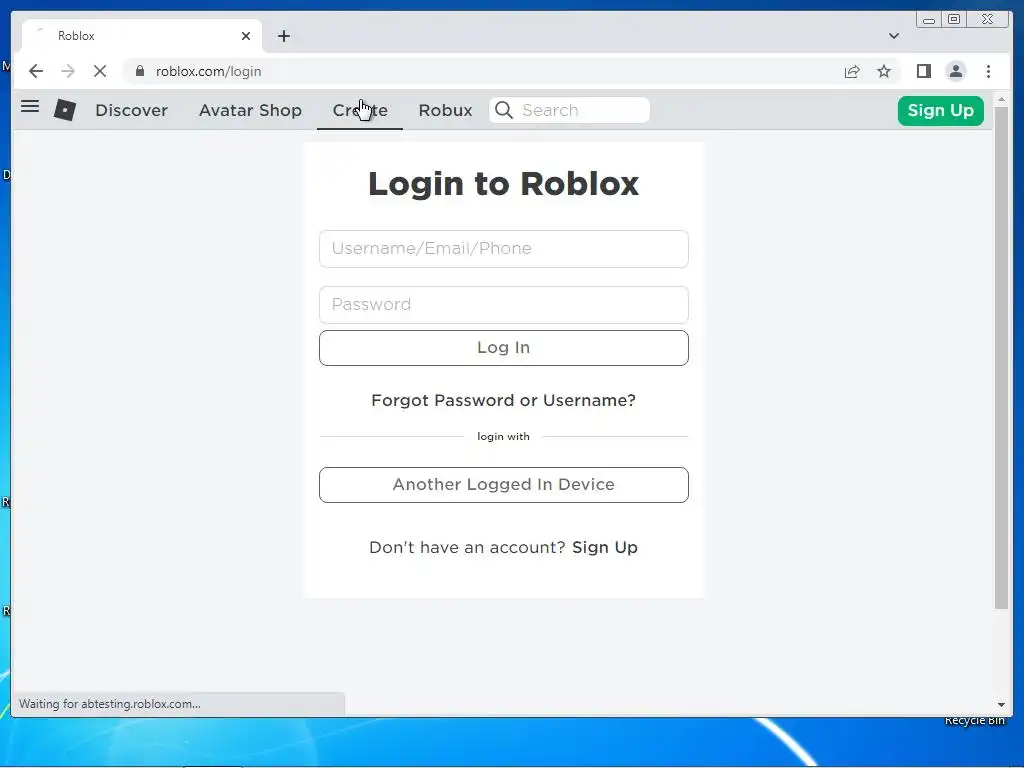Screen dimensions: 1024x768
Task: Focus the Username/Email/Phone field
Action: click(x=504, y=249)
